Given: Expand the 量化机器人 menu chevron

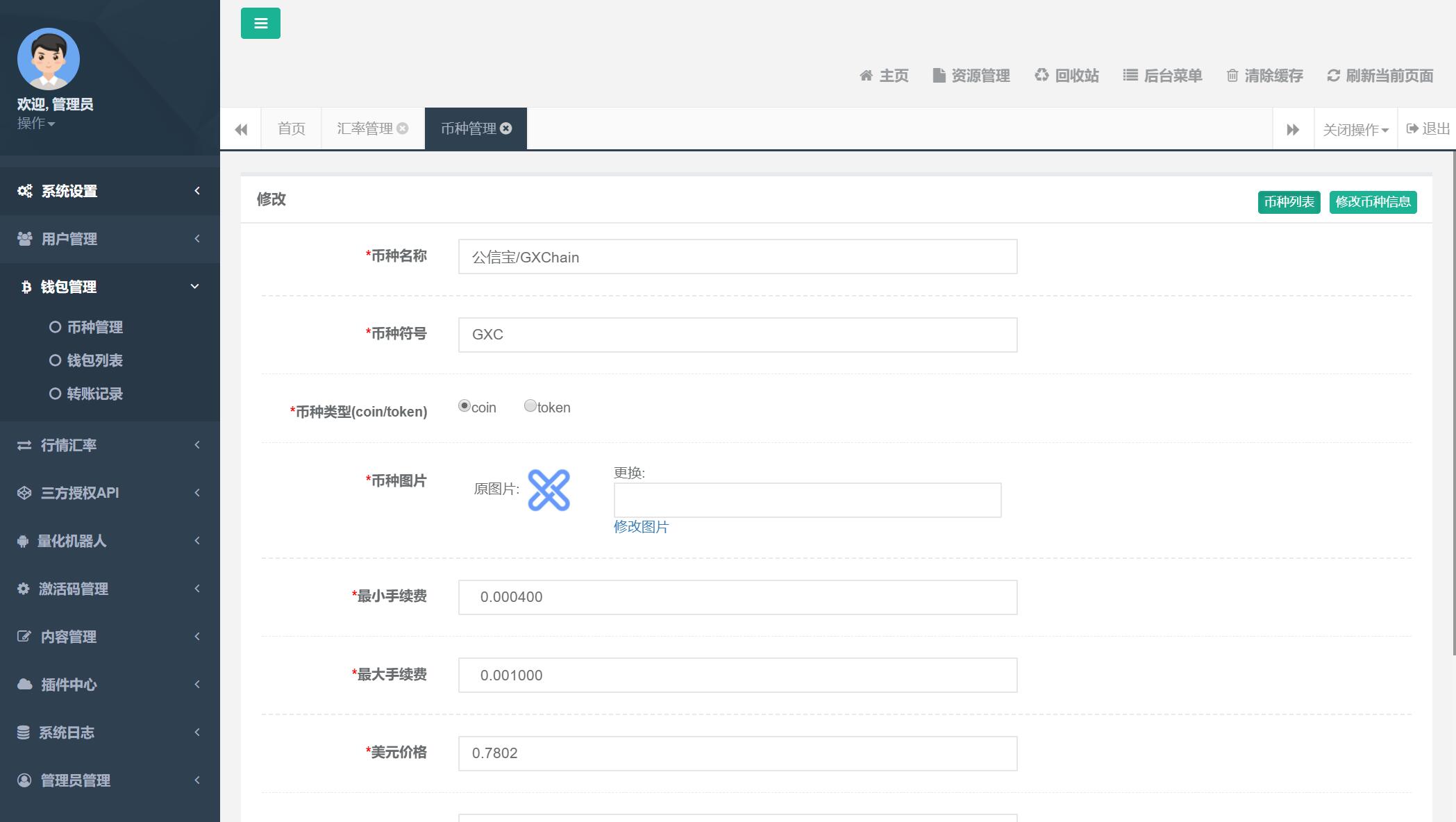Looking at the screenshot, I should (x=197, y=540).
